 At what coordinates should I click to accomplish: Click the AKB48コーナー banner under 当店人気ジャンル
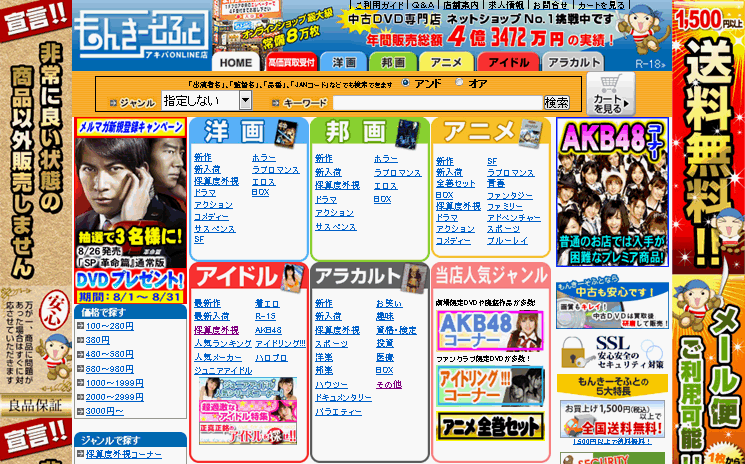(x=490, y=331)
